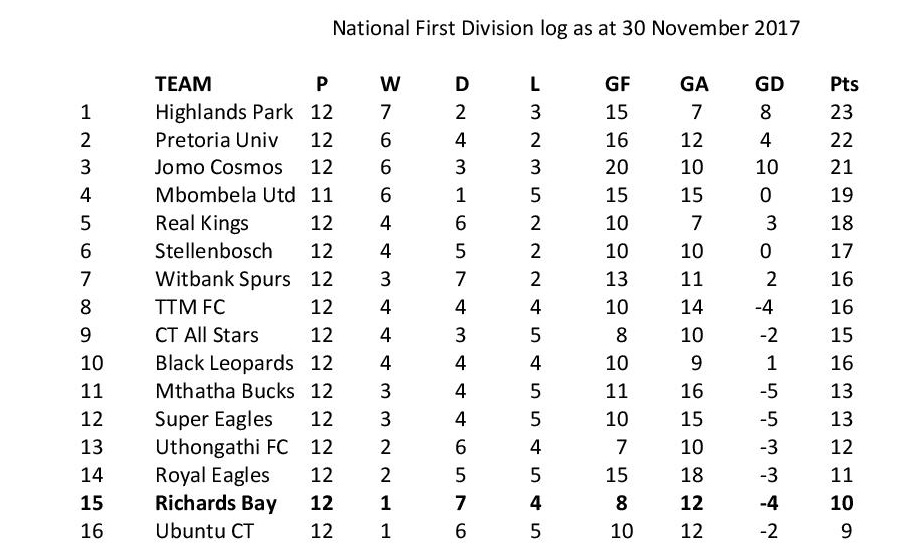
Task: Select the Black Leopards team name
Action: click(225, 364)
